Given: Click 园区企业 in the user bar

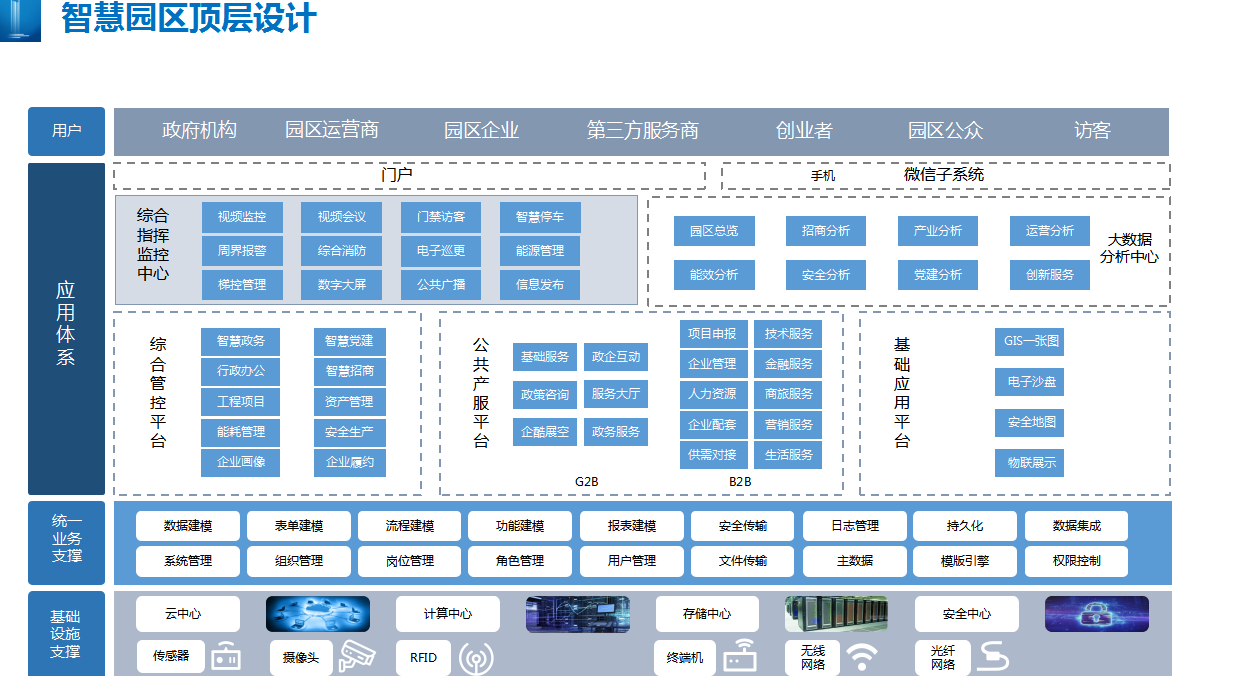Looking at the screenshot, I should point(481,131).
